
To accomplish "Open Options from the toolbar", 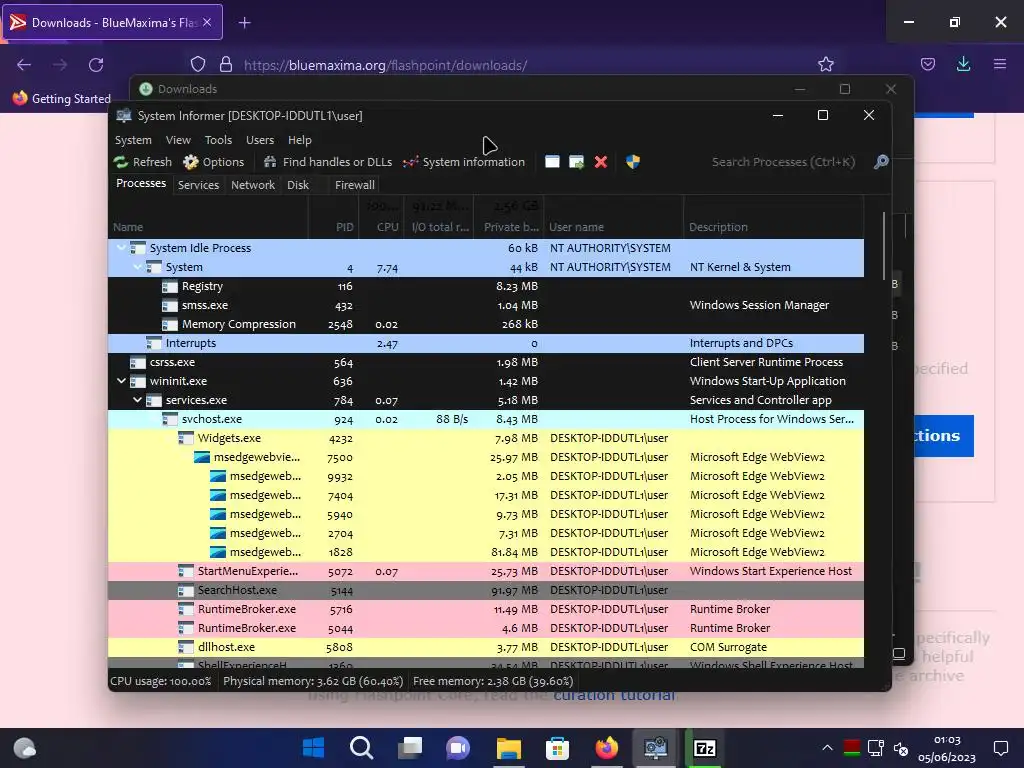I will coord(214,162).
